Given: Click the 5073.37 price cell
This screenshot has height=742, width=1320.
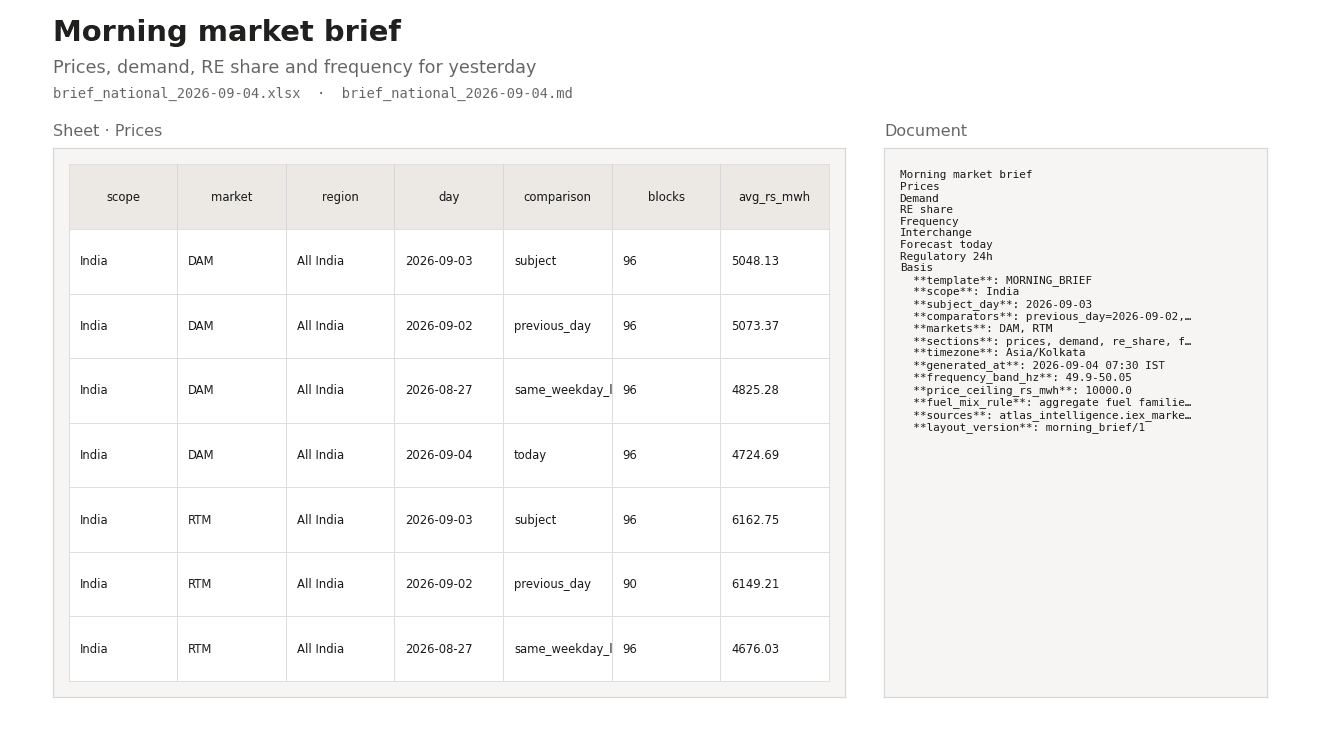Looking at the screenshot, I should [775, 326].
